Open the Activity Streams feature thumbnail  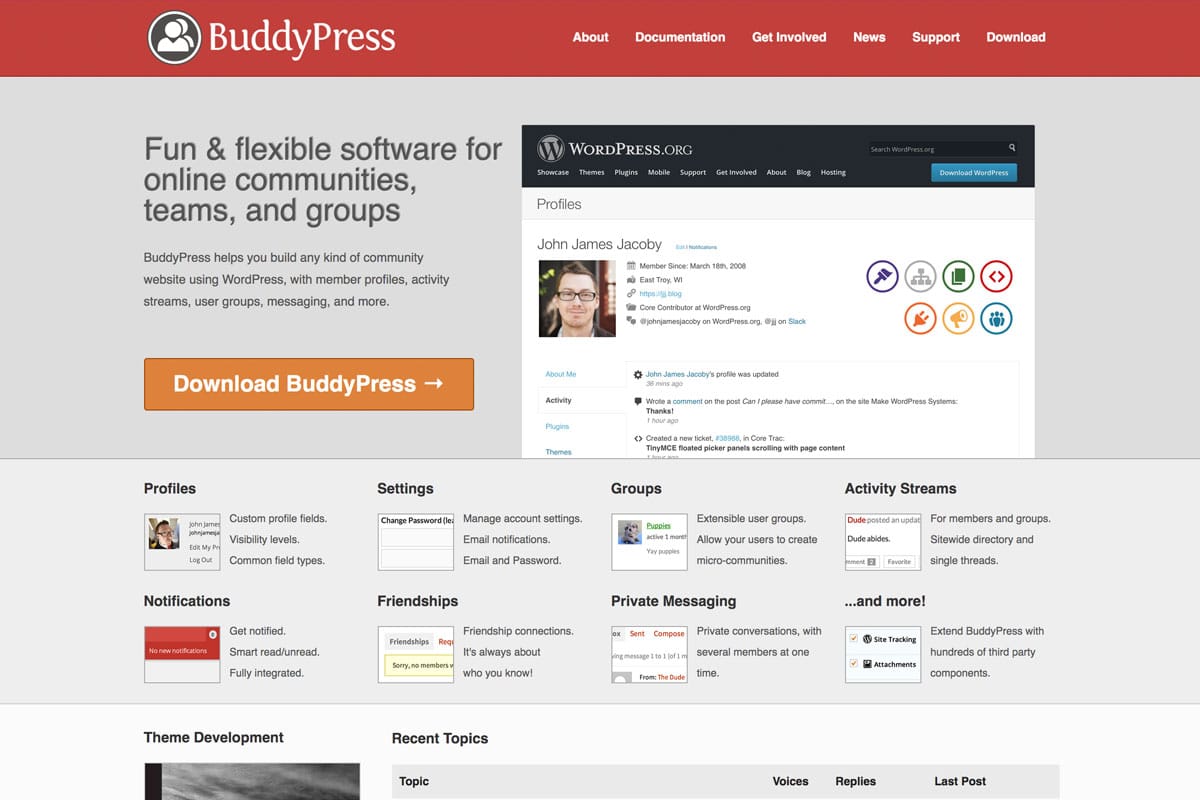click(883, 542)
